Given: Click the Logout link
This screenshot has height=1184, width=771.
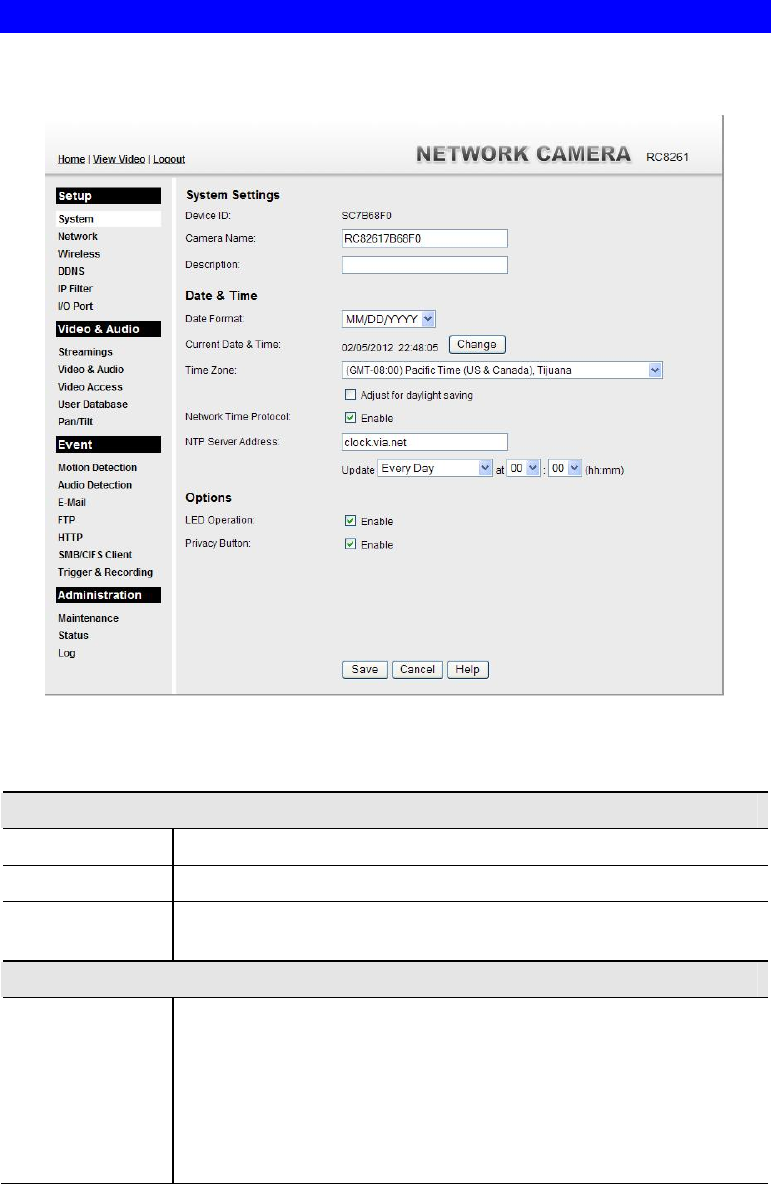Looking at the screenshot, I should tap(169, 159).
